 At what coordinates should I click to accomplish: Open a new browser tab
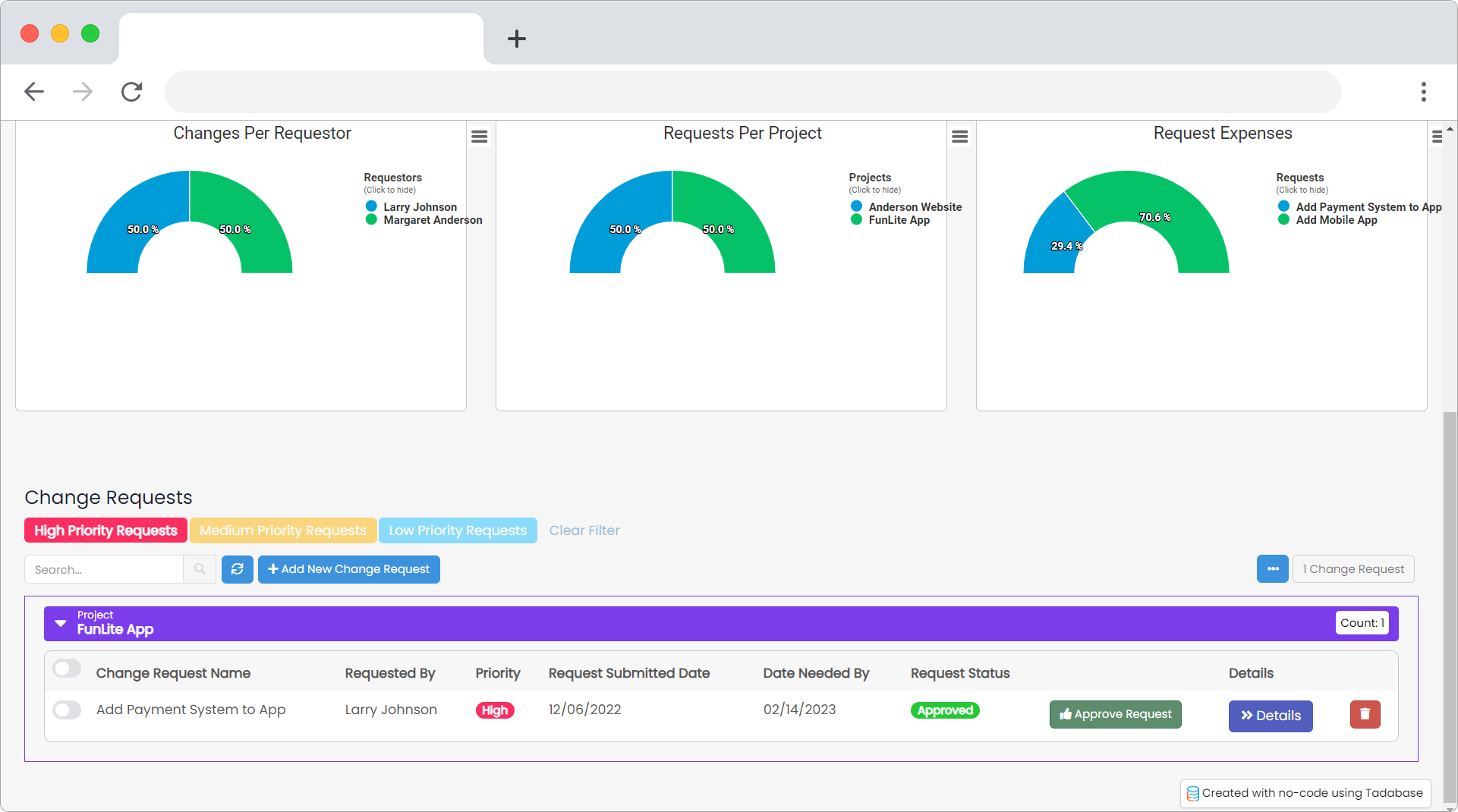click(x=517, y=39)
